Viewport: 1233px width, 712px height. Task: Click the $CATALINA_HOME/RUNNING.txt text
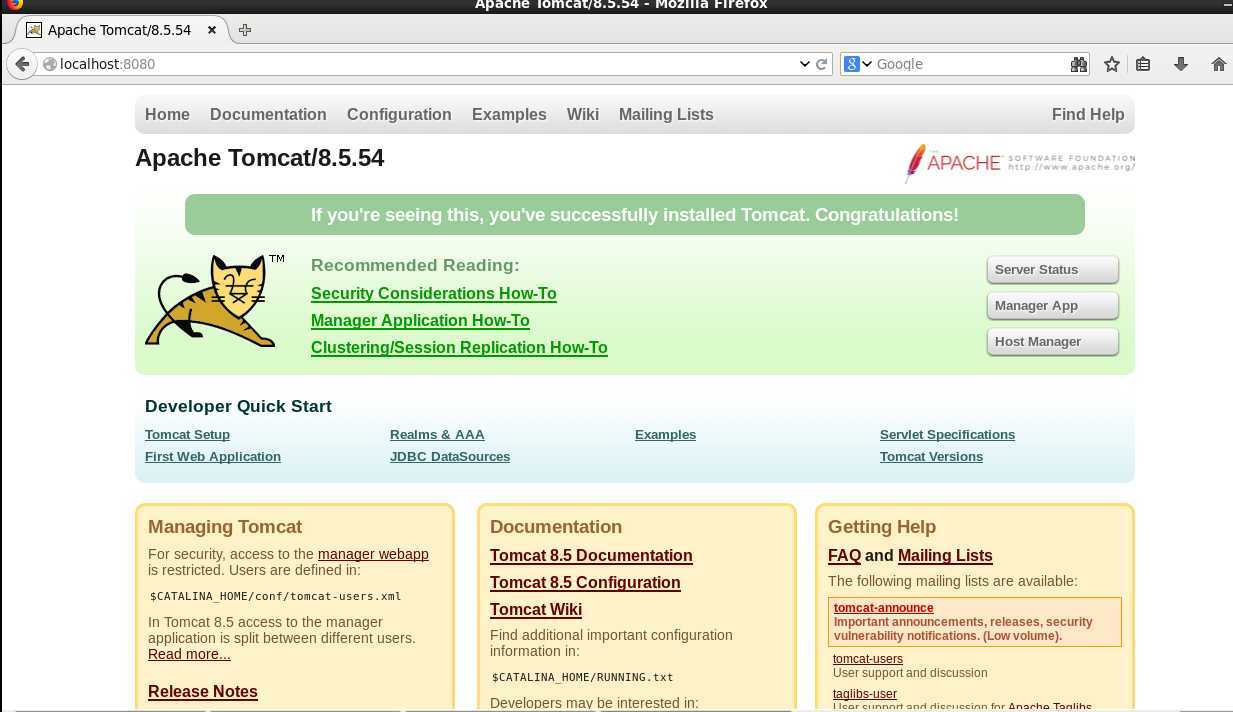[582, 677]
